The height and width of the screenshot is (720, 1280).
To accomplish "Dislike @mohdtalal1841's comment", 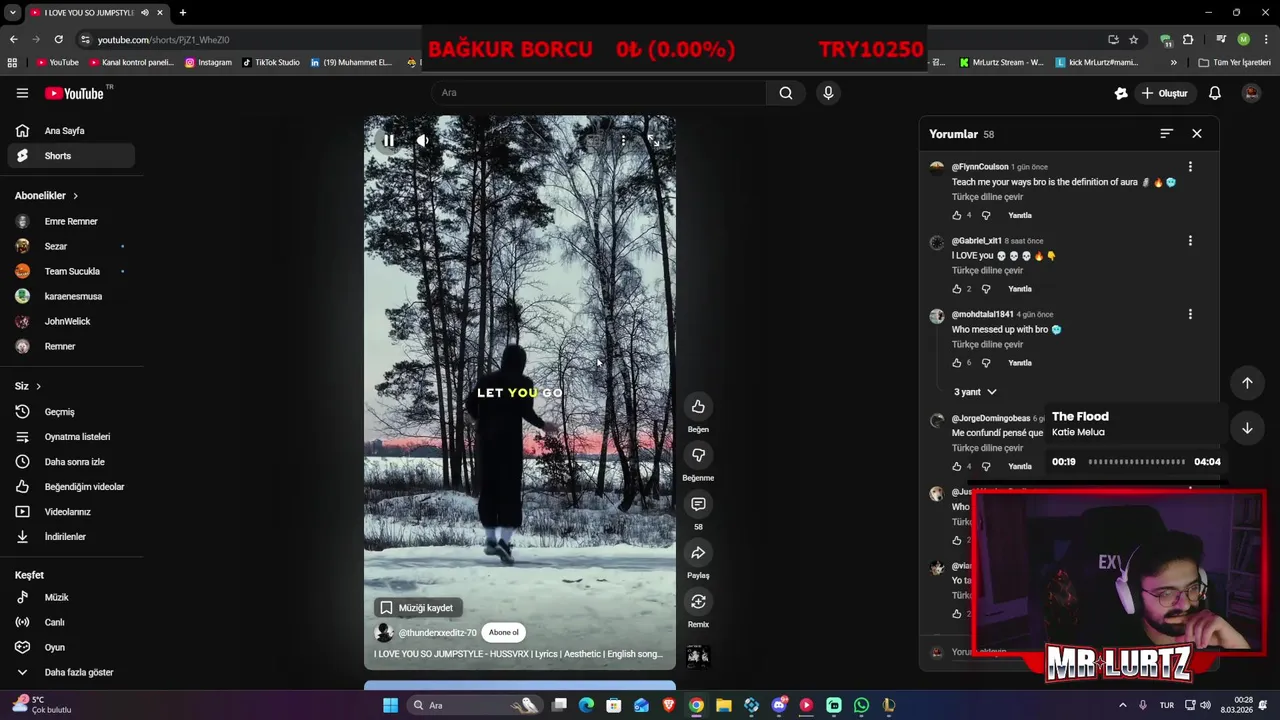I will [x=986, y=363].
